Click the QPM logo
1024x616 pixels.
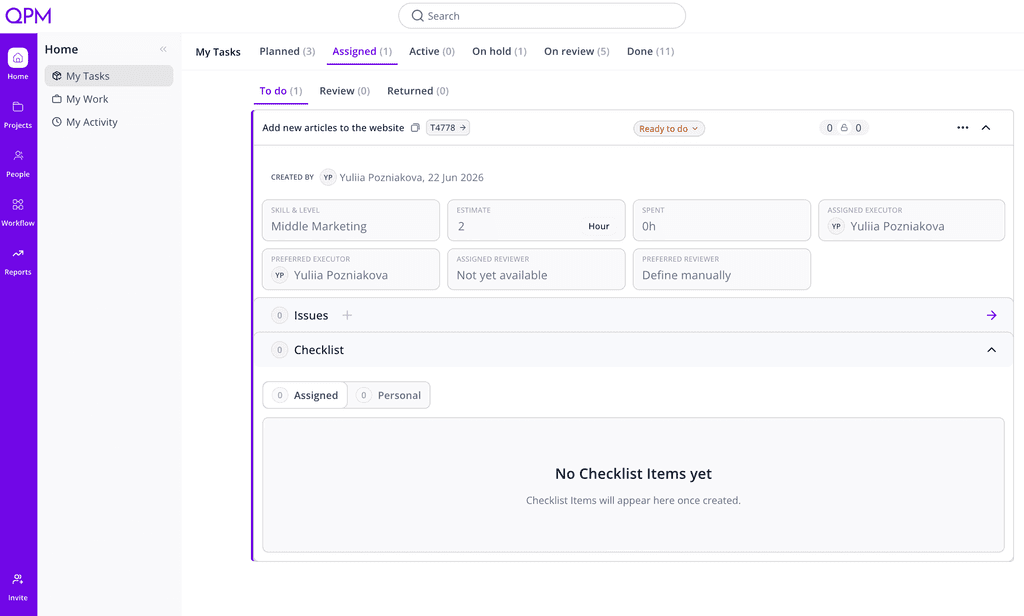coord(28,16)
